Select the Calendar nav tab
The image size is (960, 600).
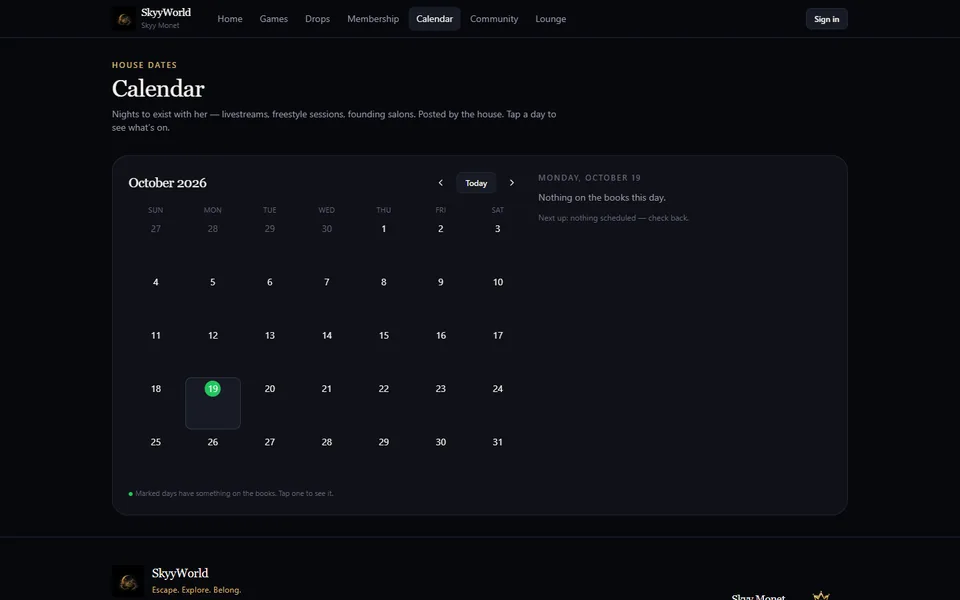click(435, 19)
